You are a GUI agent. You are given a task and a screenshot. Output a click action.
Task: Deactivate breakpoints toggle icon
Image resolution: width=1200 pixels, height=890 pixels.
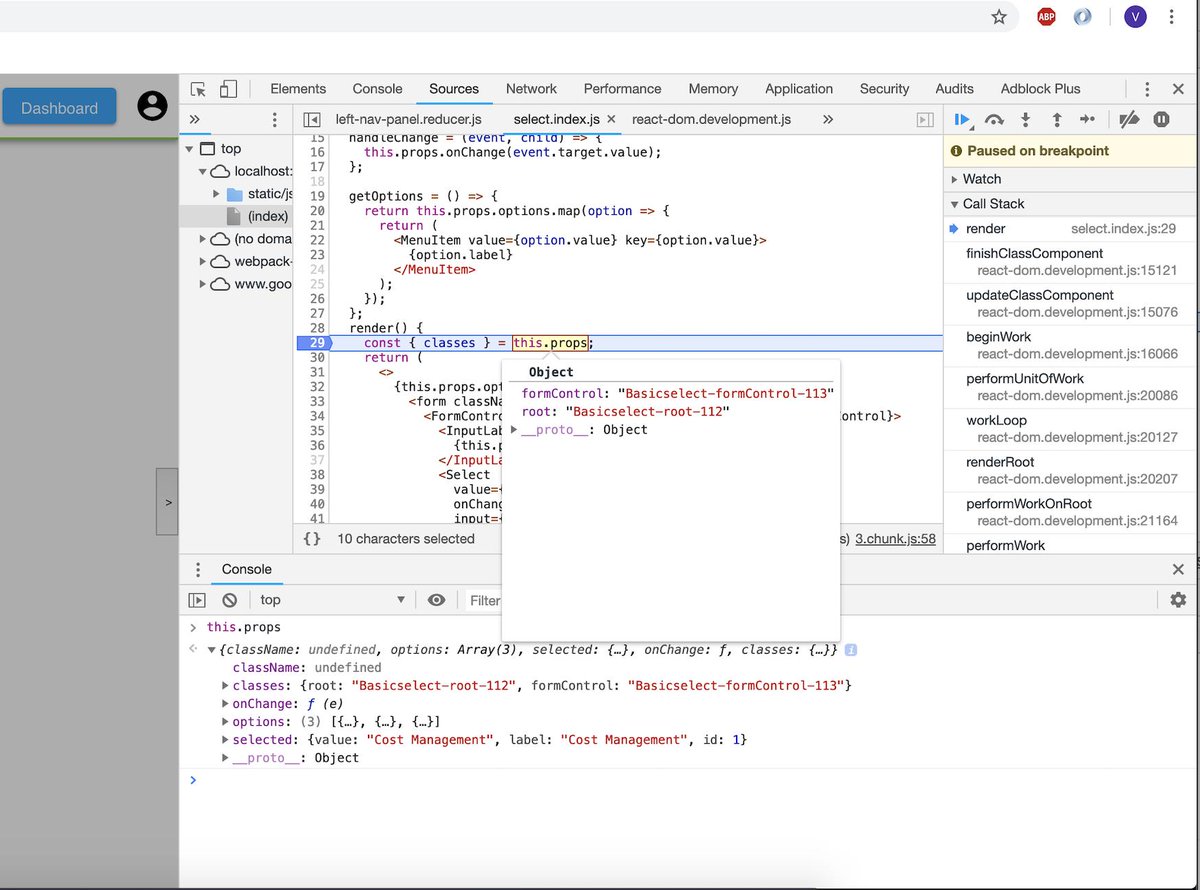point(1129,120)
